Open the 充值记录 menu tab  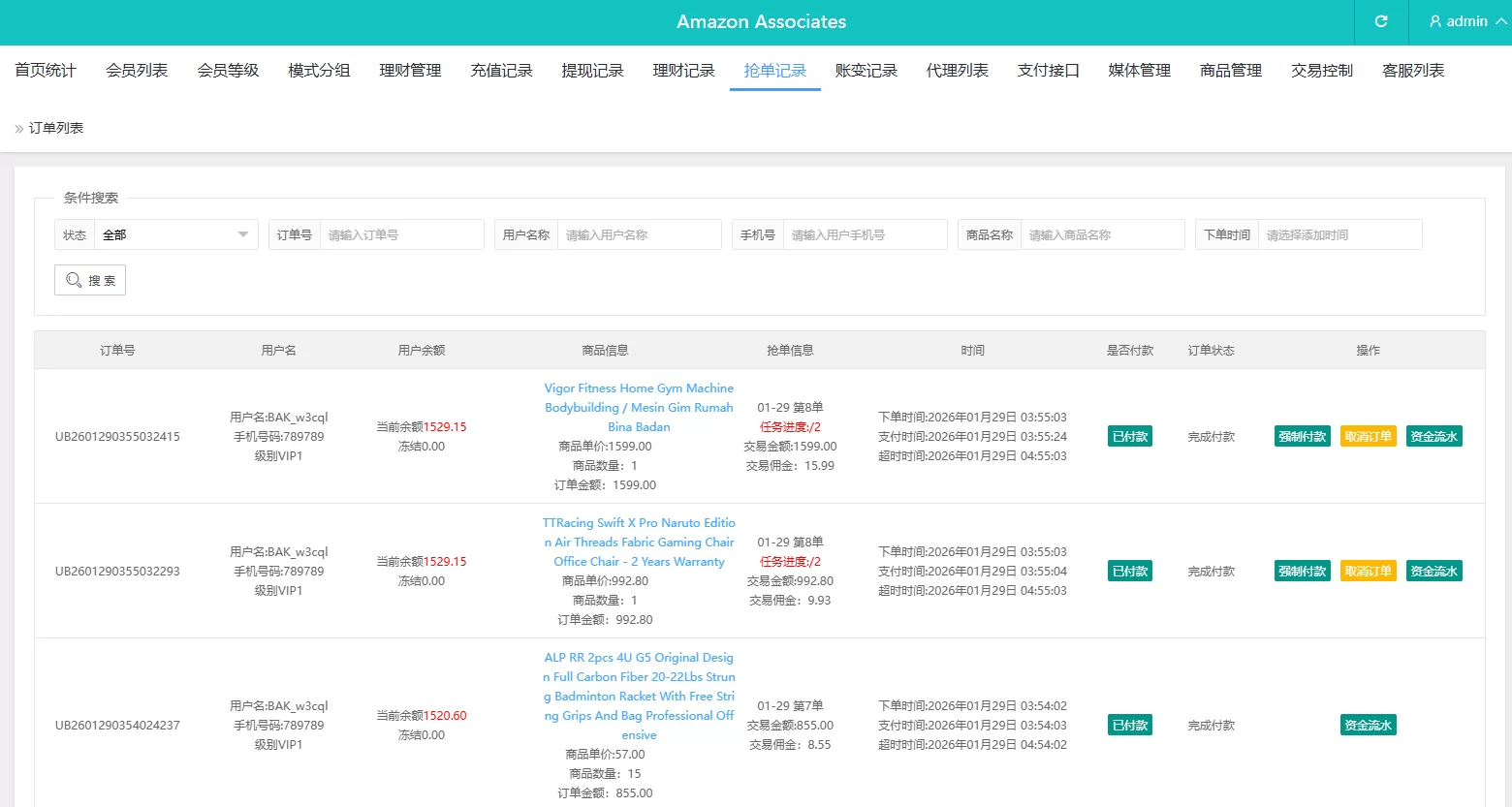click(x=501, y=71)
